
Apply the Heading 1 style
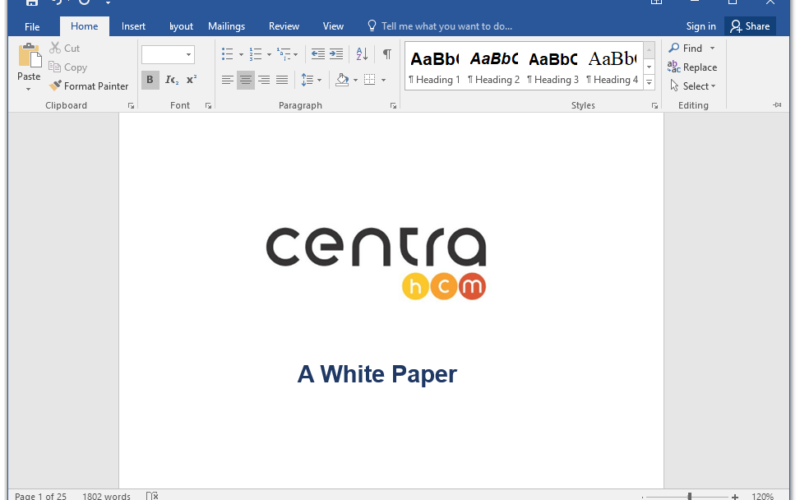434,66
